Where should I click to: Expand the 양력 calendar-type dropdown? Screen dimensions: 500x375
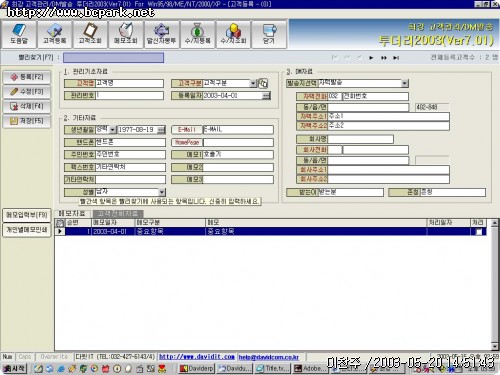[113, 130]
